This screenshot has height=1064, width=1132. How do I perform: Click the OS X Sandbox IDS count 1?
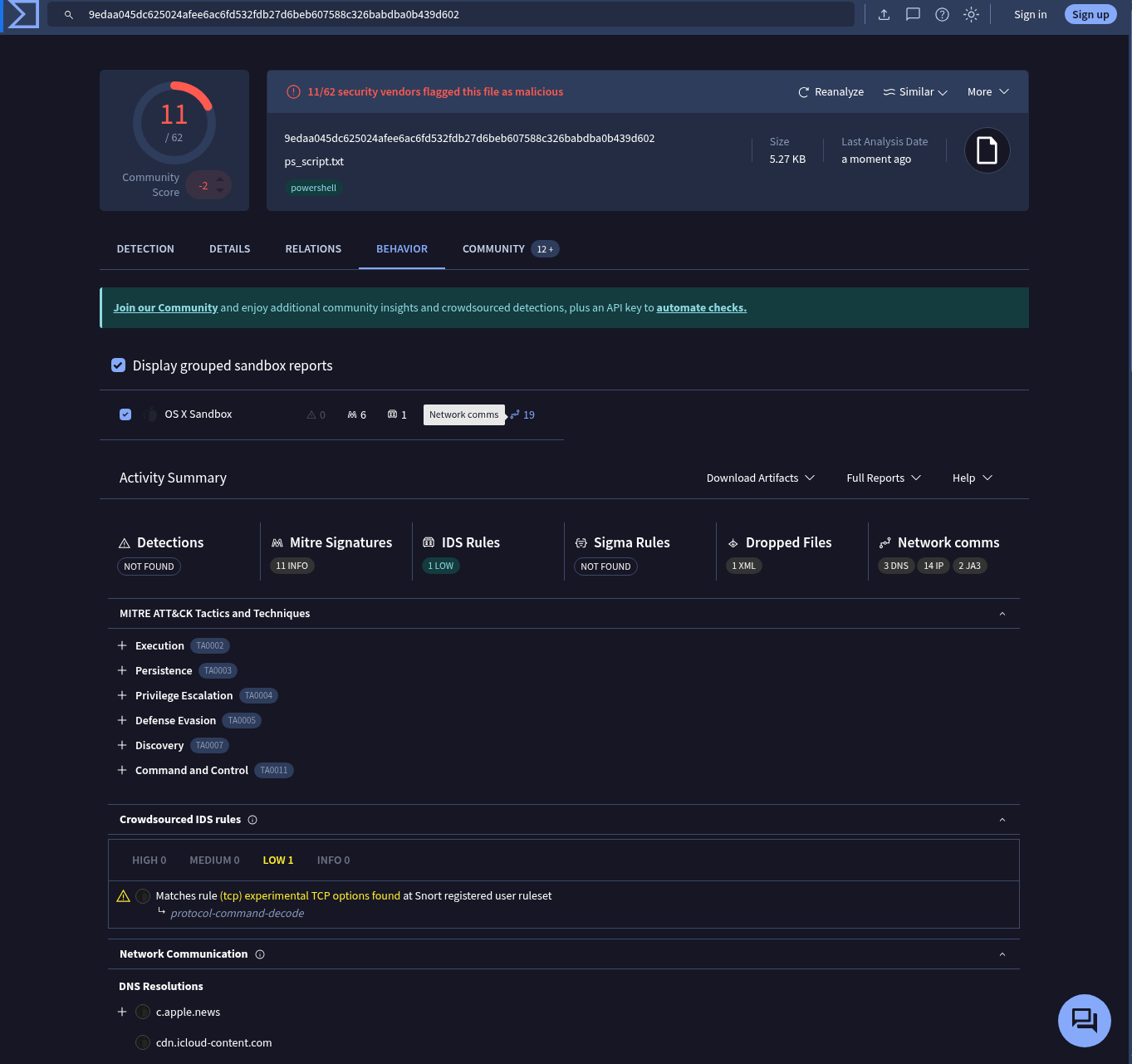397,414
